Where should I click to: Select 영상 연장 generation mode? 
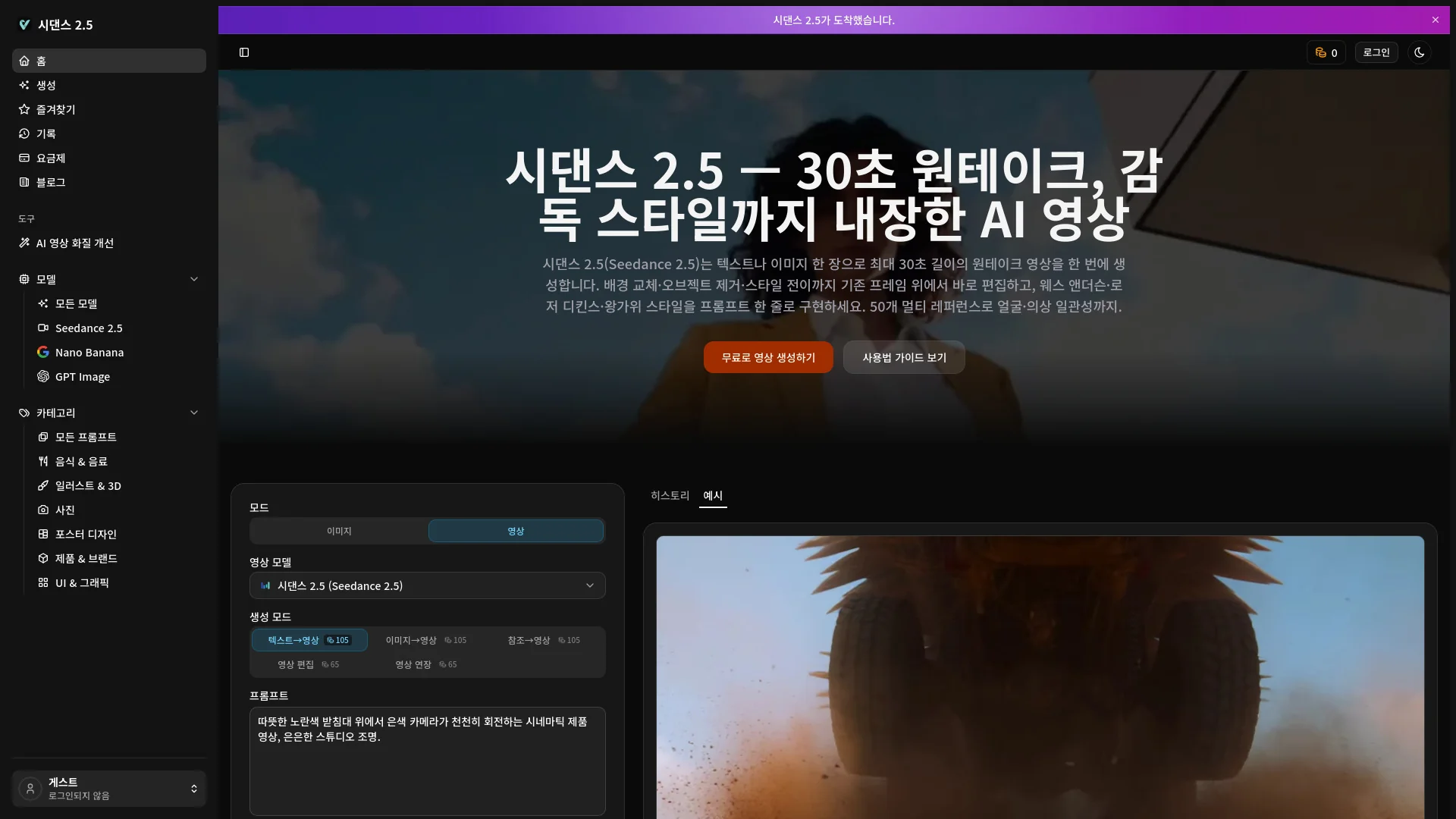[426, 664]
